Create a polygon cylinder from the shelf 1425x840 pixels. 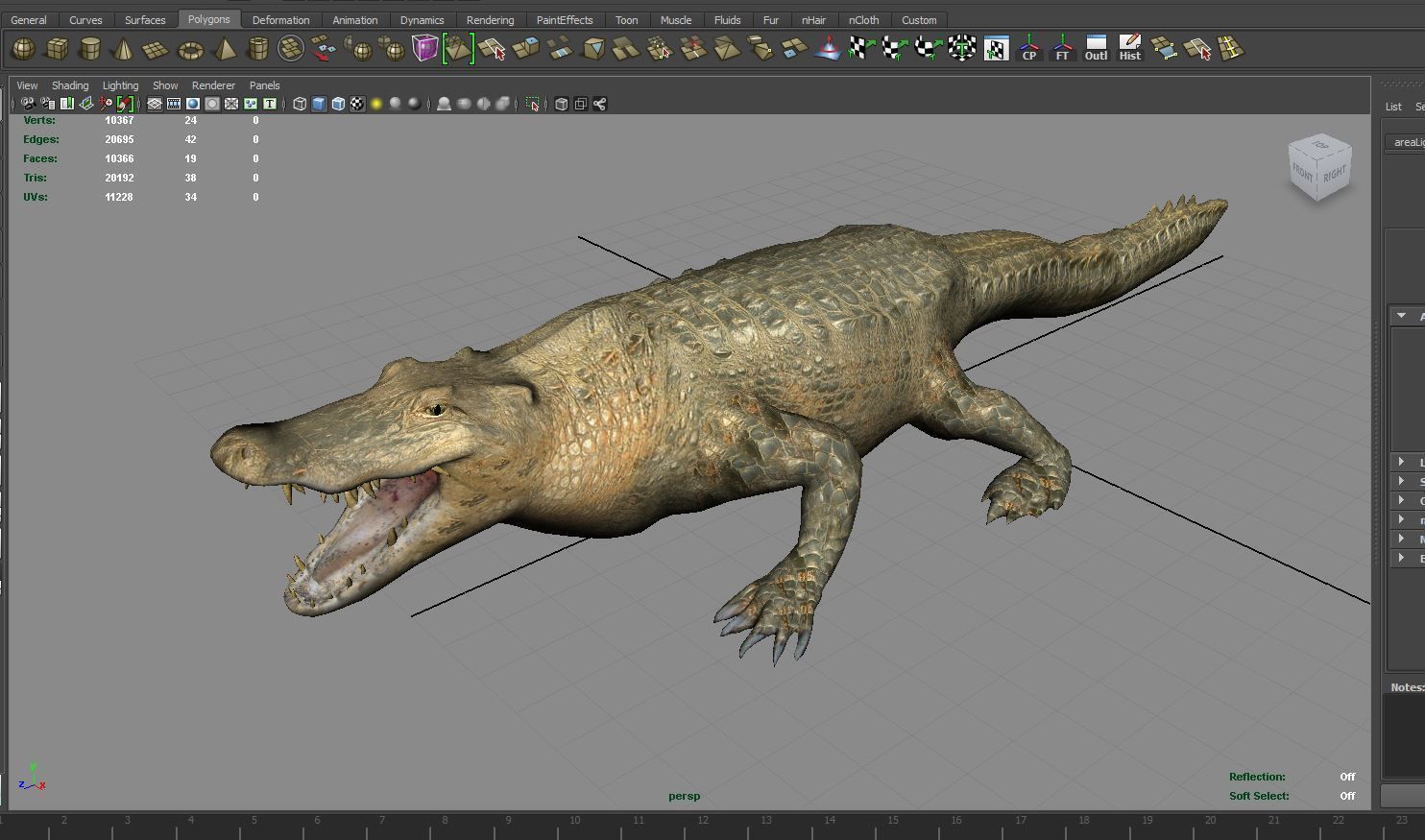point(90,48)
